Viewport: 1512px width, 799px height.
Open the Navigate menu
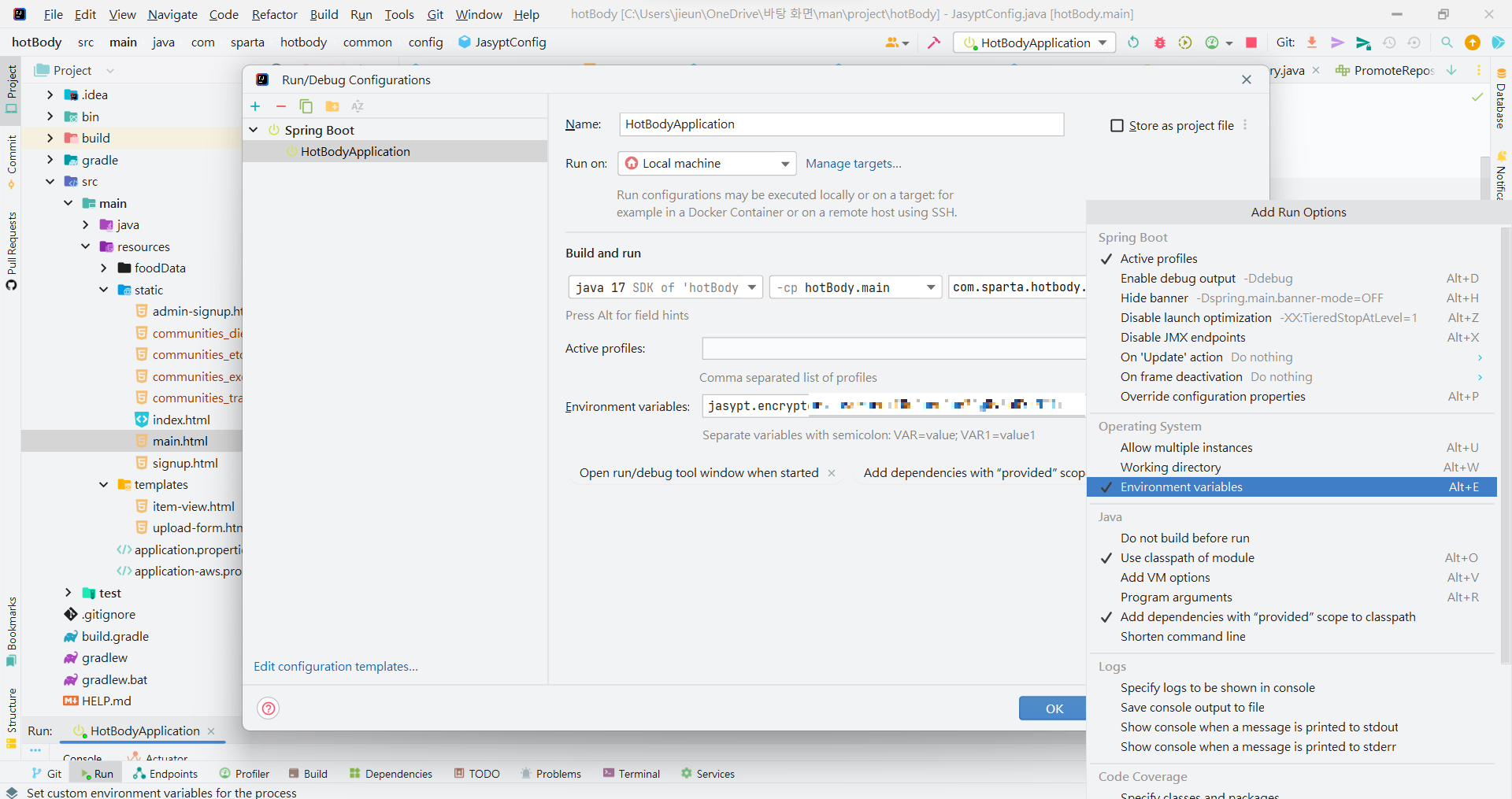172,14
